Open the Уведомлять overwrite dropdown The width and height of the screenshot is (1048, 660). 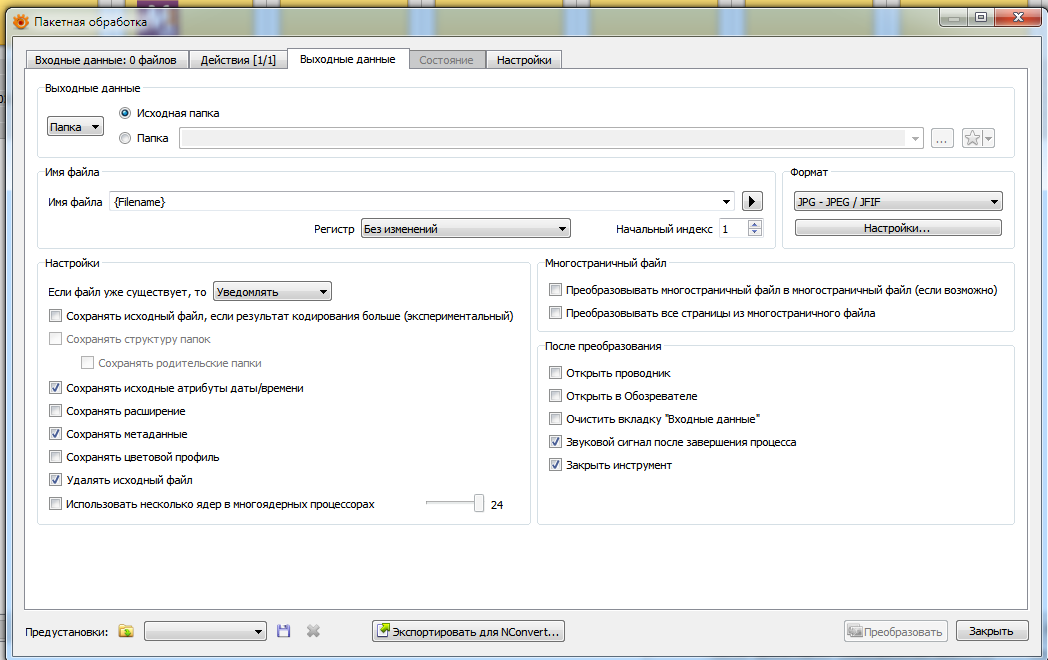(x=273, y=292)
